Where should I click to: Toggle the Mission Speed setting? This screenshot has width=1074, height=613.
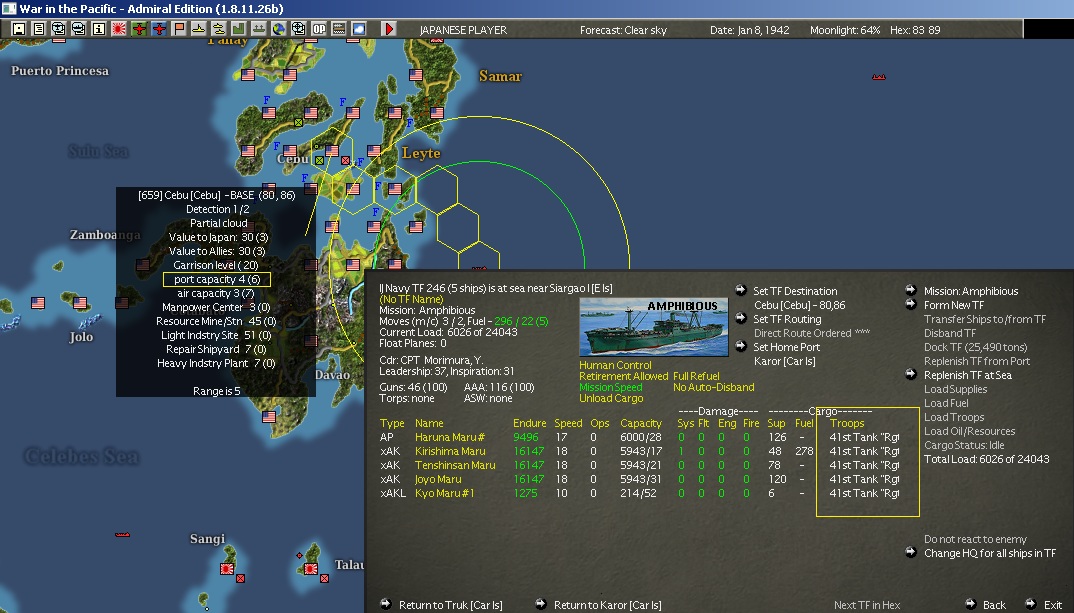[611, 387]
